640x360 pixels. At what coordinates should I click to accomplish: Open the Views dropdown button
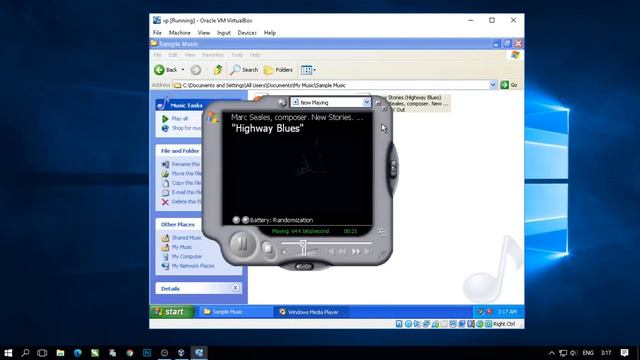[x=308, y=70]
